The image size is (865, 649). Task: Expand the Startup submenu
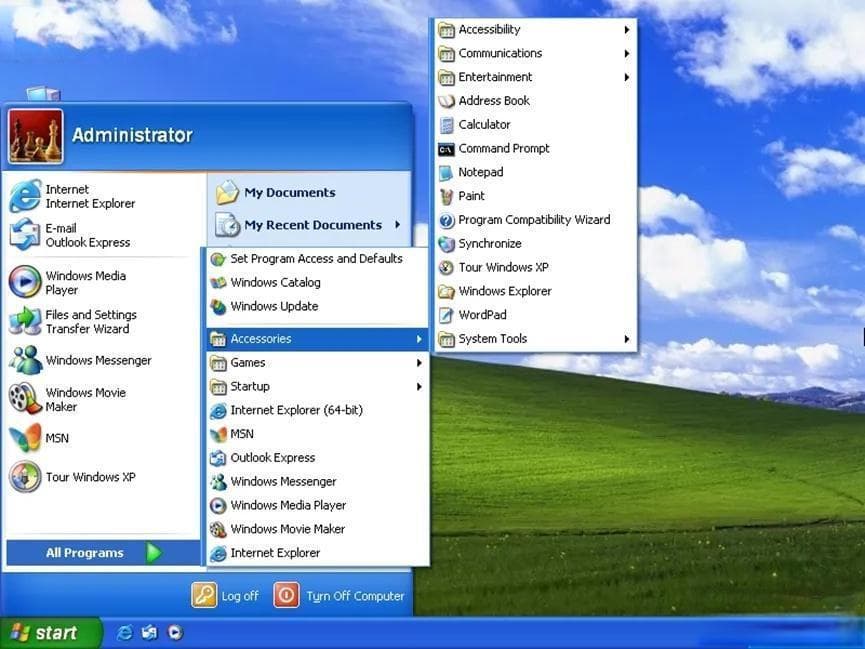318,386
